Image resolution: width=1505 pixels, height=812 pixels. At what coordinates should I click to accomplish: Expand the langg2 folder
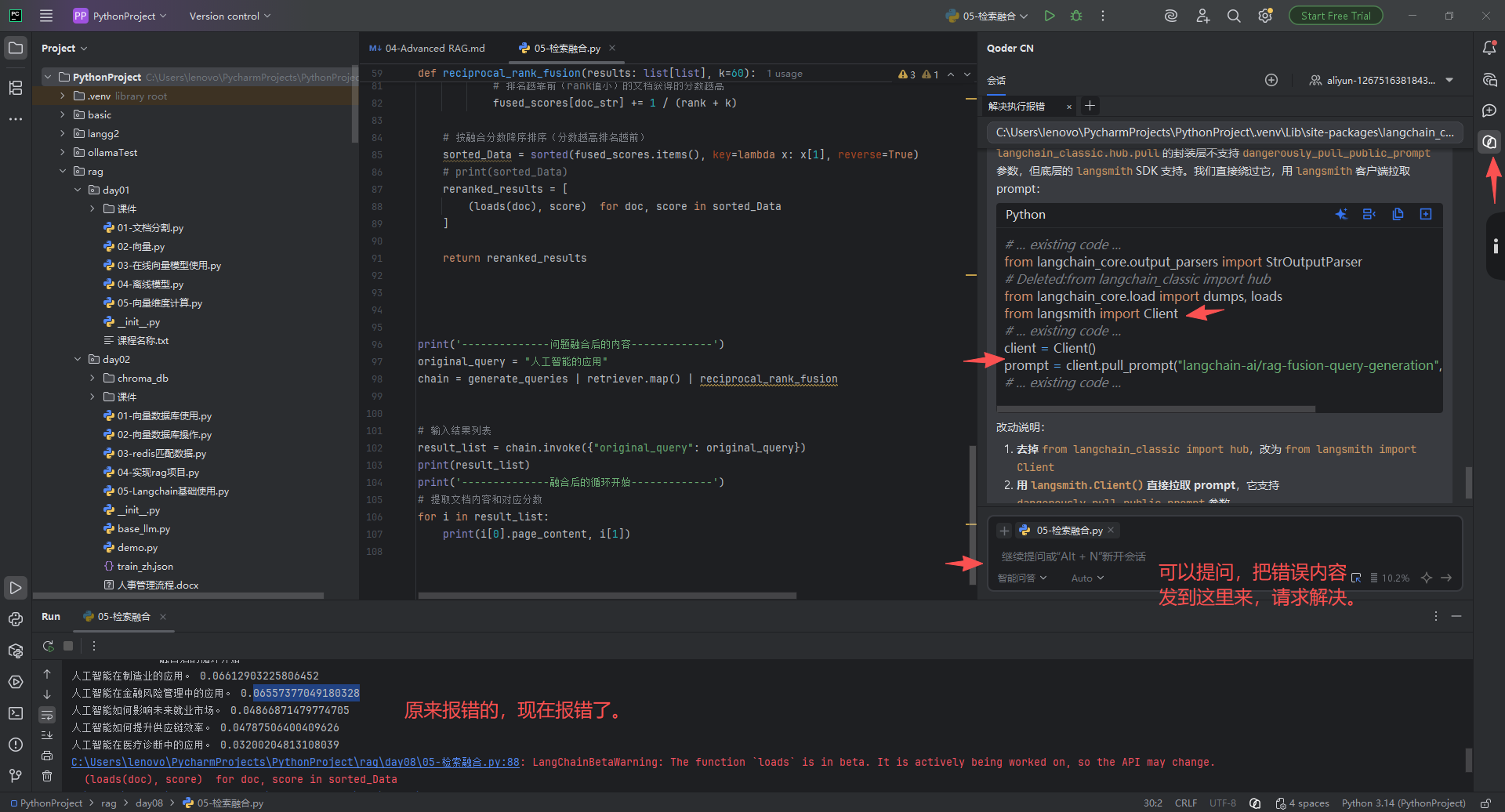(x=63, y=133)
